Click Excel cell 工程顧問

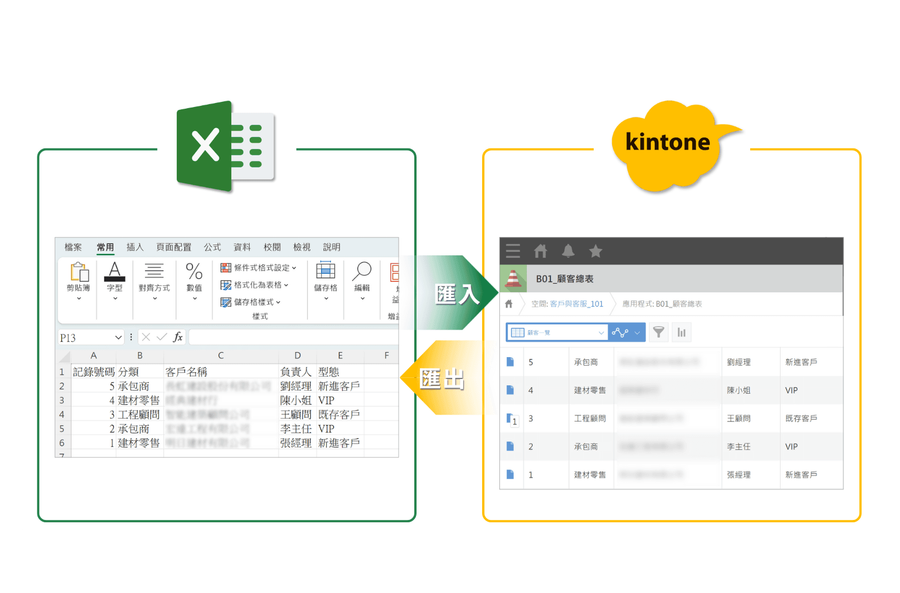point(139,414)
